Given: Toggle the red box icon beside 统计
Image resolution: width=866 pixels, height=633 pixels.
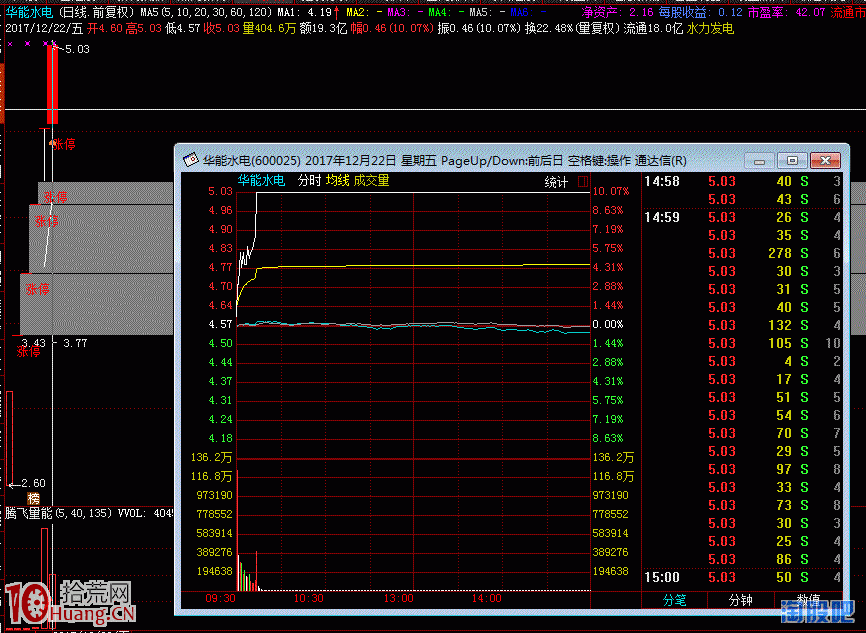Looking at the screenshot, I should tap(583, 181).
